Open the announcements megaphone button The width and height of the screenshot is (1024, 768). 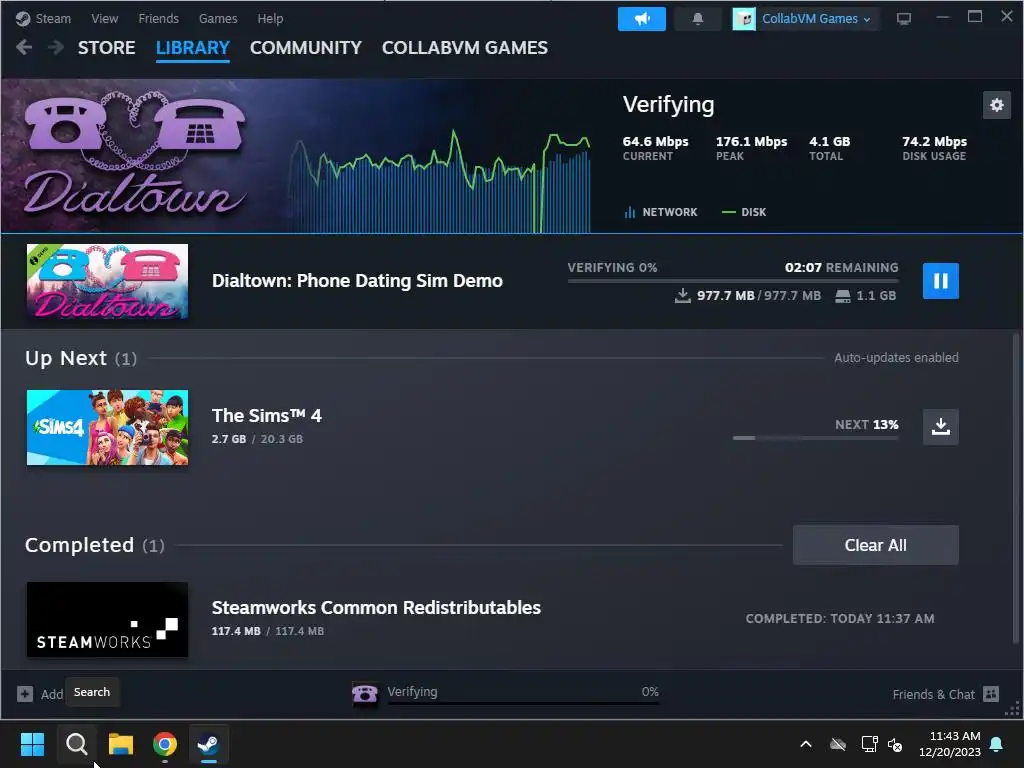pyautogui.click(x=641, y=19)
